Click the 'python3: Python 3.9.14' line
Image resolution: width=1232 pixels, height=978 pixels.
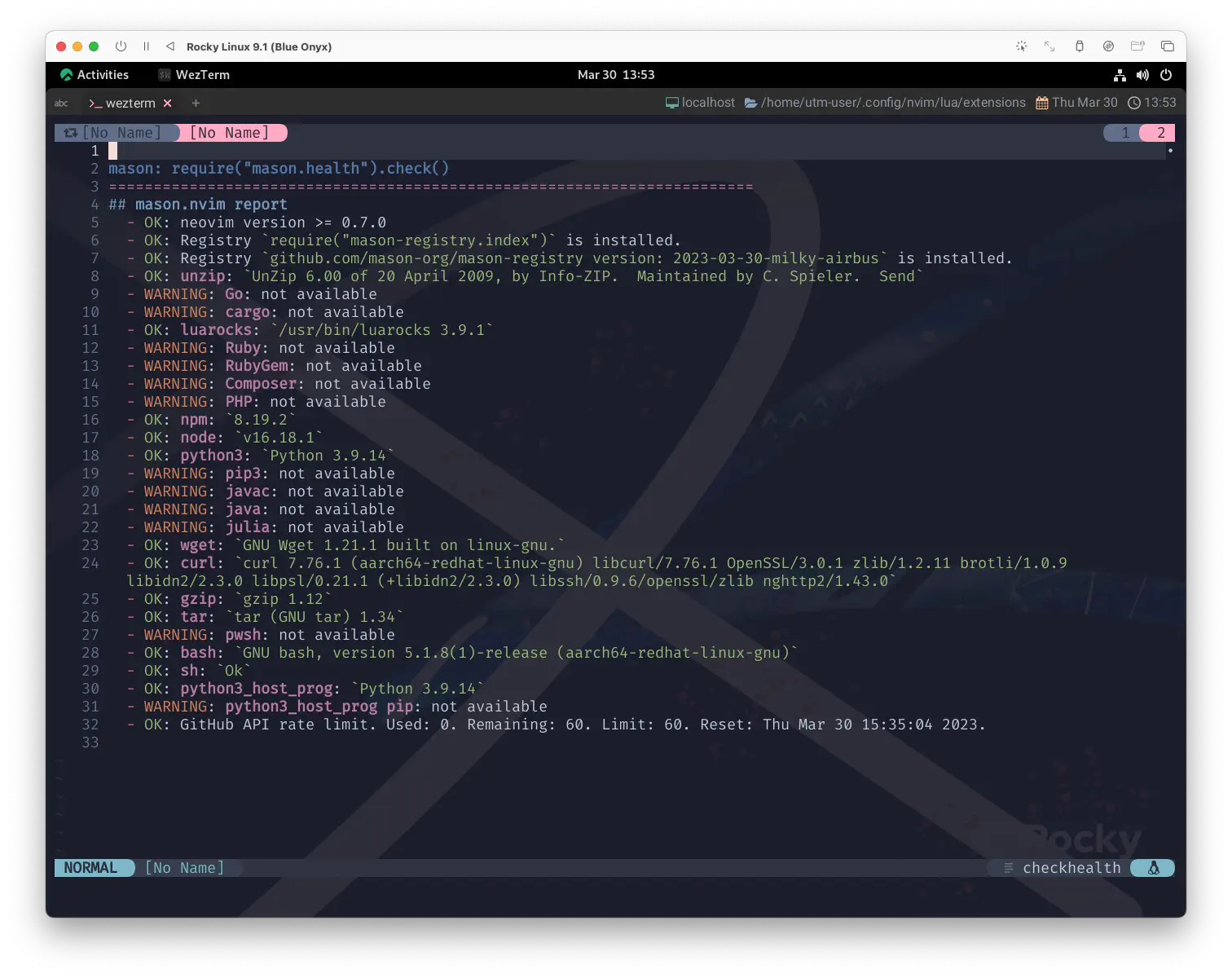[x=261, y=456]
